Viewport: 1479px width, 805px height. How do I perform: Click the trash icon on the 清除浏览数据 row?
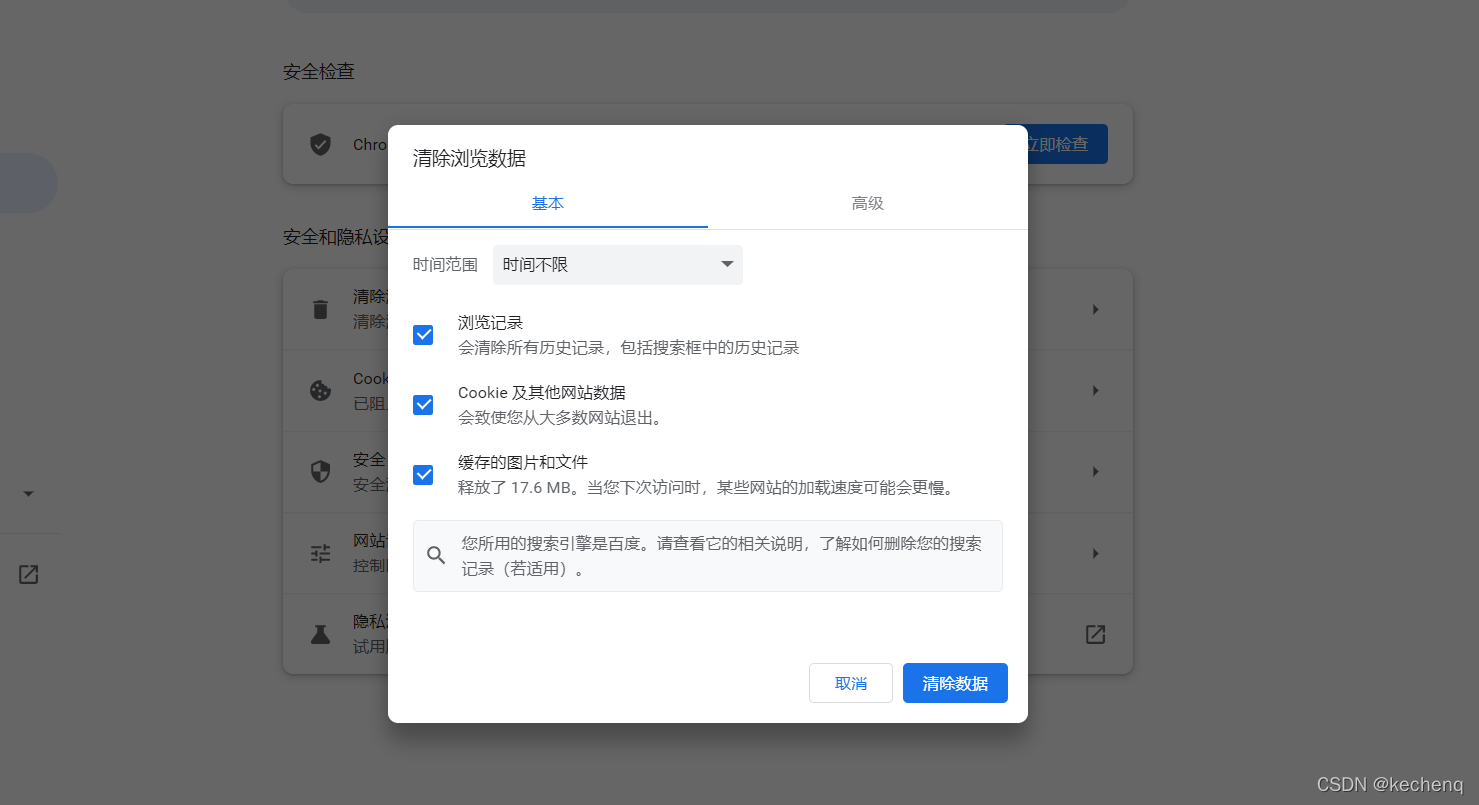coord(319,309)
